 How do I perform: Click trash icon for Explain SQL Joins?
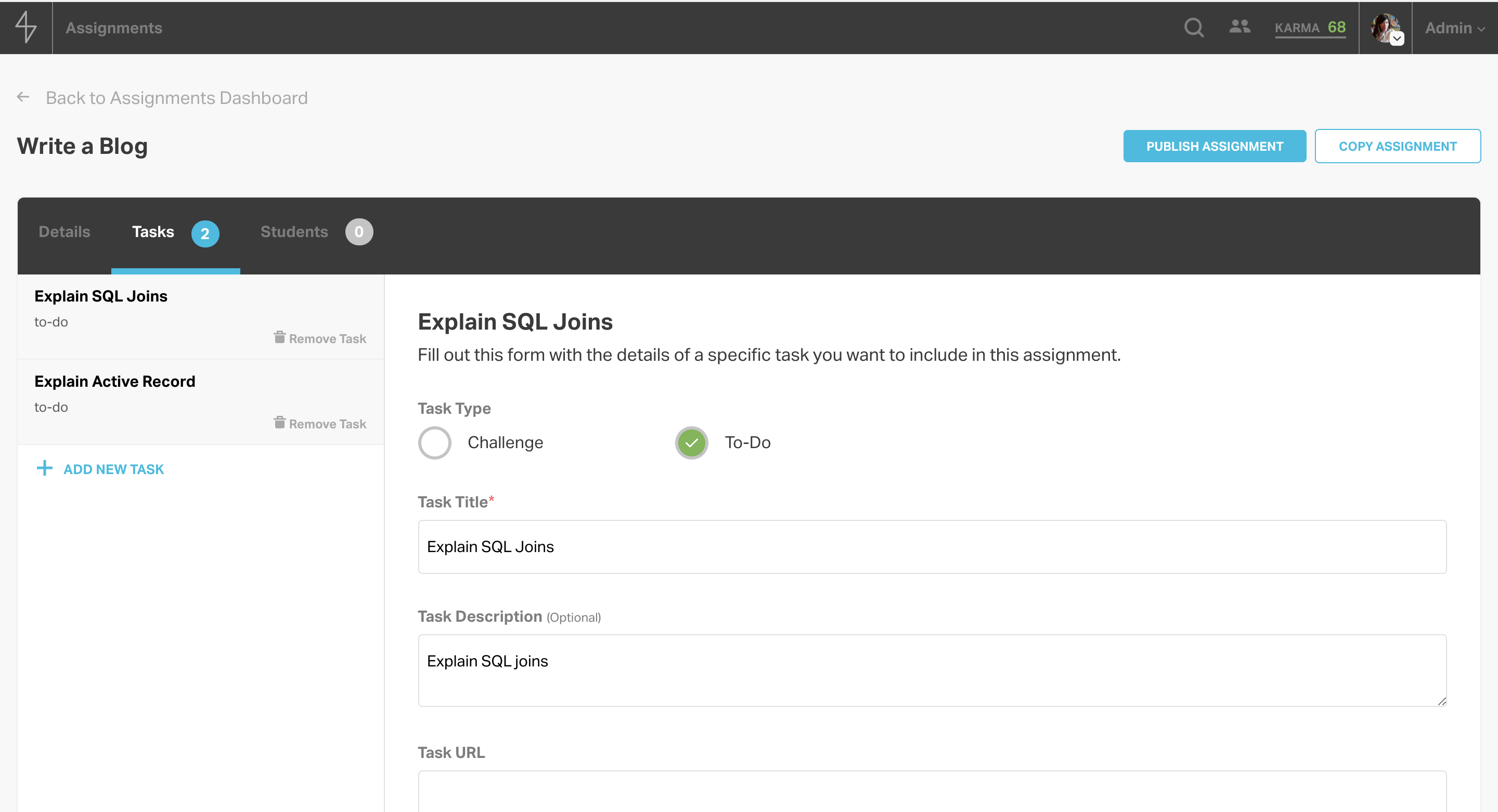click(x=280, y=338)
